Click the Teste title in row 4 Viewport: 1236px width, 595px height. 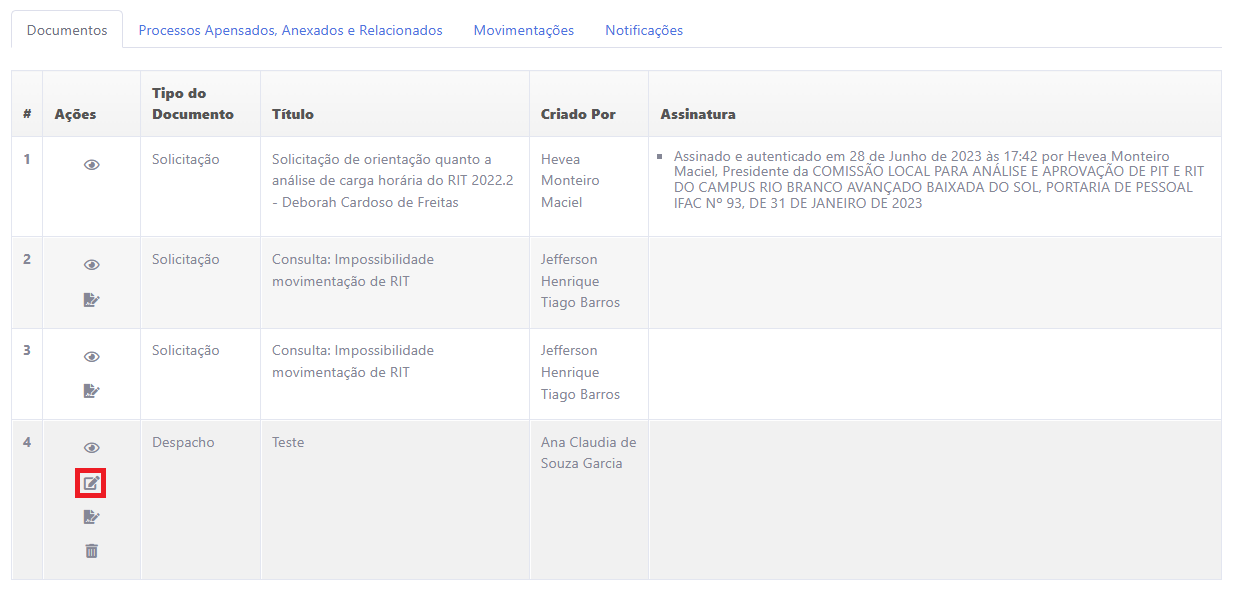[x=288, y=442]
